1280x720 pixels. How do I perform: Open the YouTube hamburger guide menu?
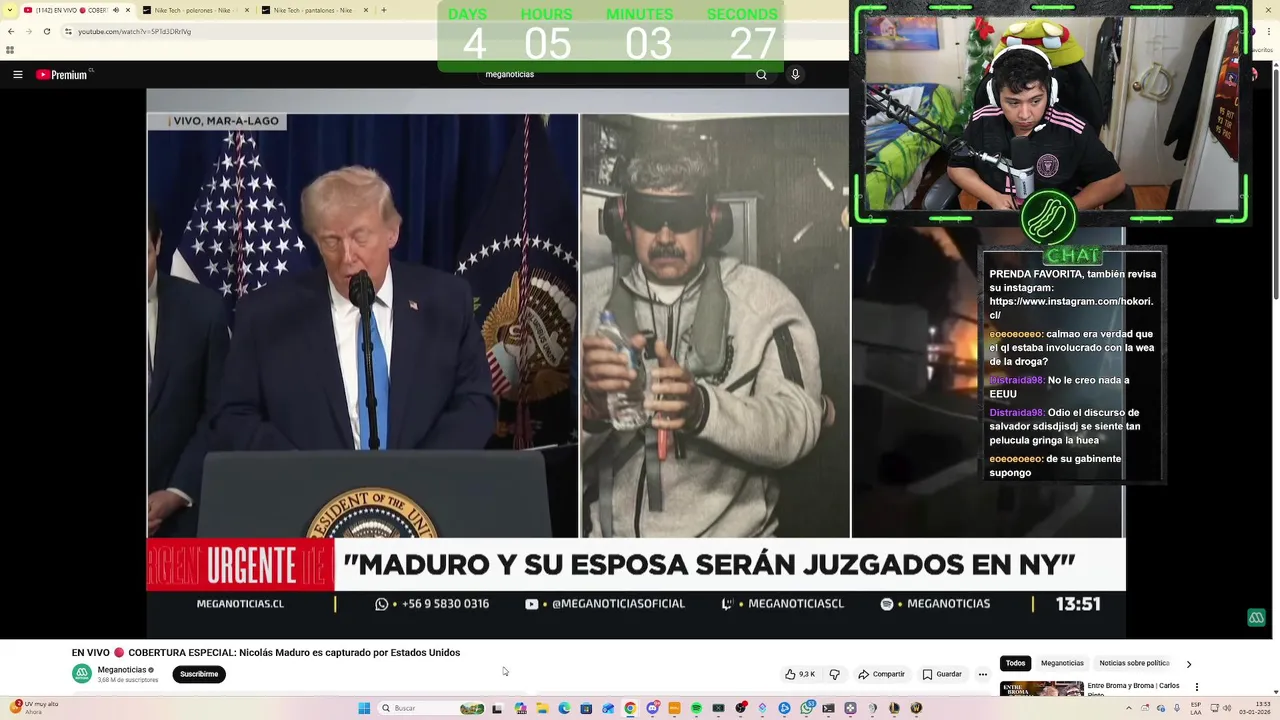click(x=17, y=74)
